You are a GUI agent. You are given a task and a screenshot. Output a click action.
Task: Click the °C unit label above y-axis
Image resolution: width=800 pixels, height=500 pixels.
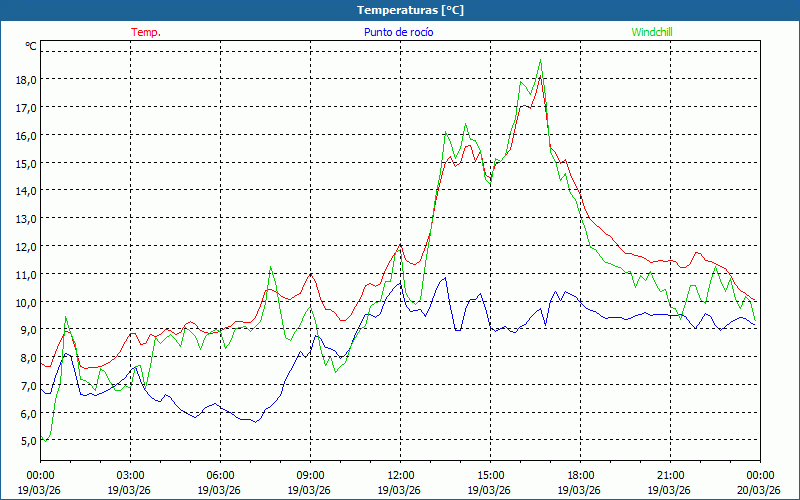tap(31, 46)
